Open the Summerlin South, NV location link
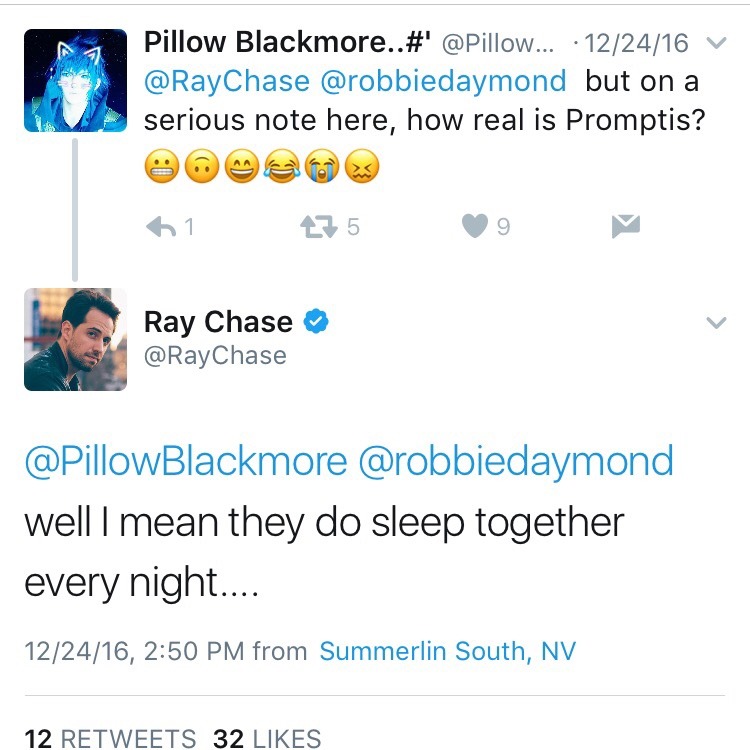Viewport: 750px width, 750px height. point(447,652)
